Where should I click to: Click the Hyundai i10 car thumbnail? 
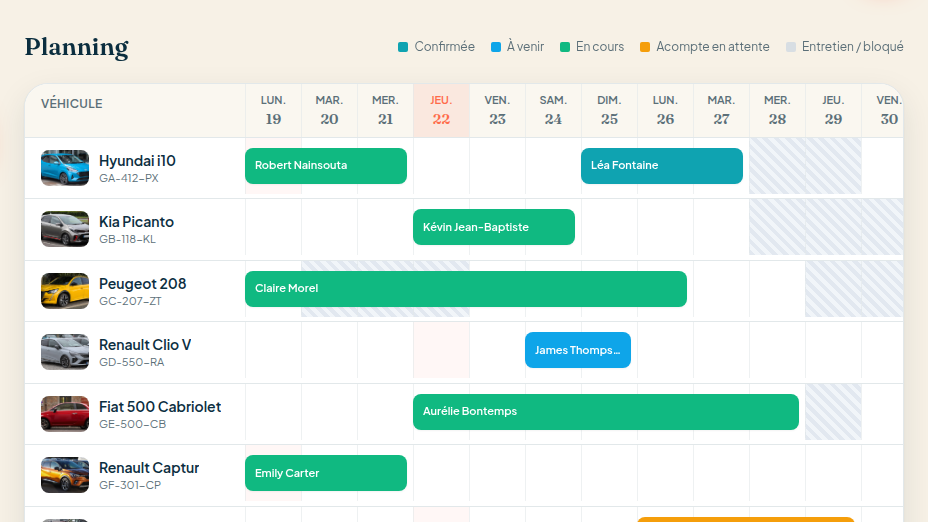[65, 168]
